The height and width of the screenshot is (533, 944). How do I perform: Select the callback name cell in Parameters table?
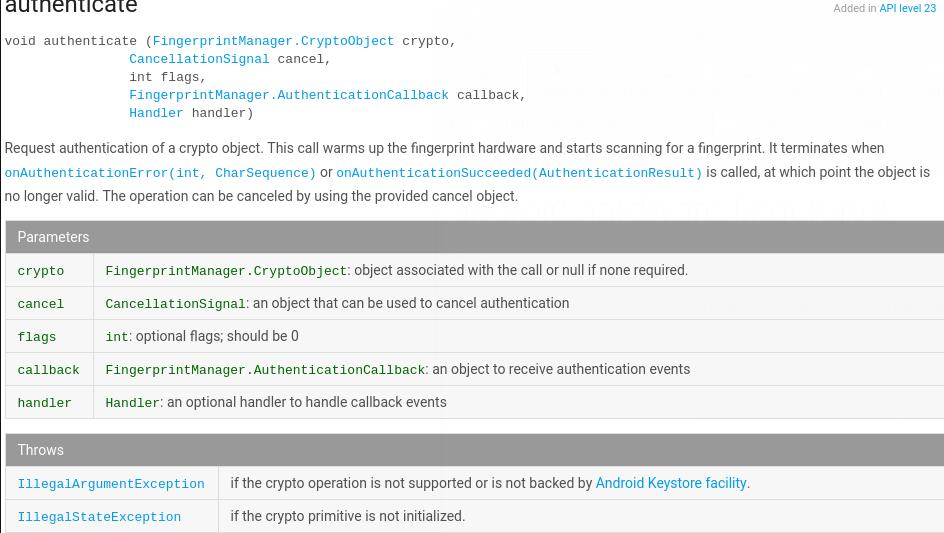click(x=48, y=370)
